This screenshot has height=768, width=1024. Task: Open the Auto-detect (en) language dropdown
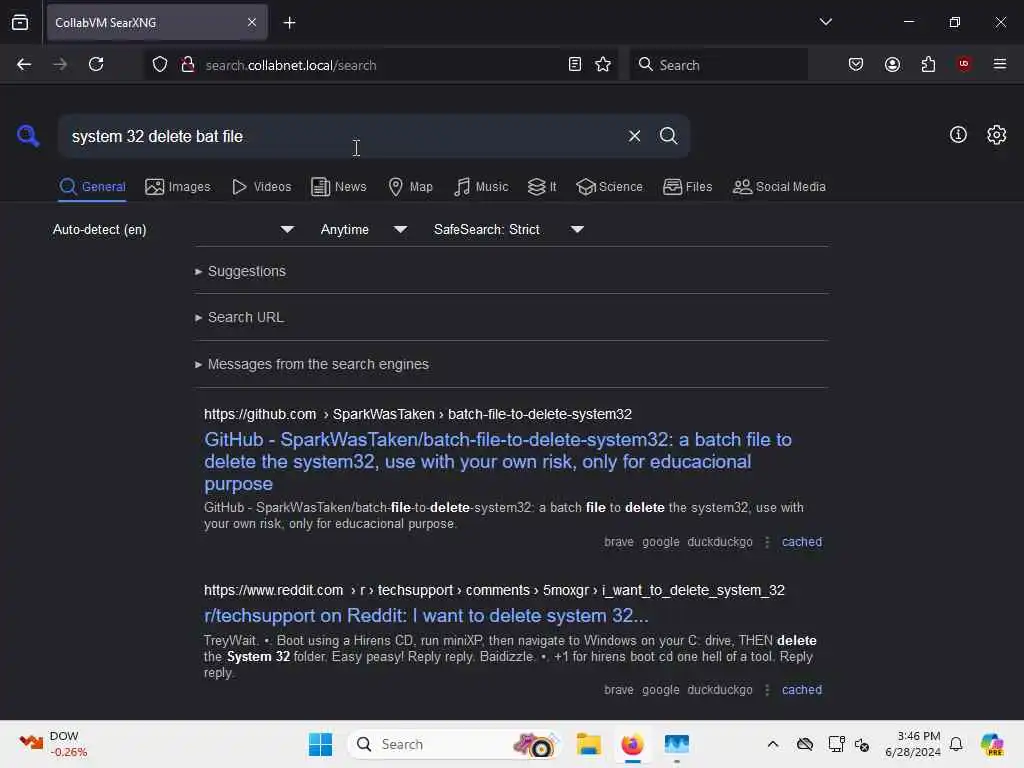pyautogui.click(x=173, y=229)
